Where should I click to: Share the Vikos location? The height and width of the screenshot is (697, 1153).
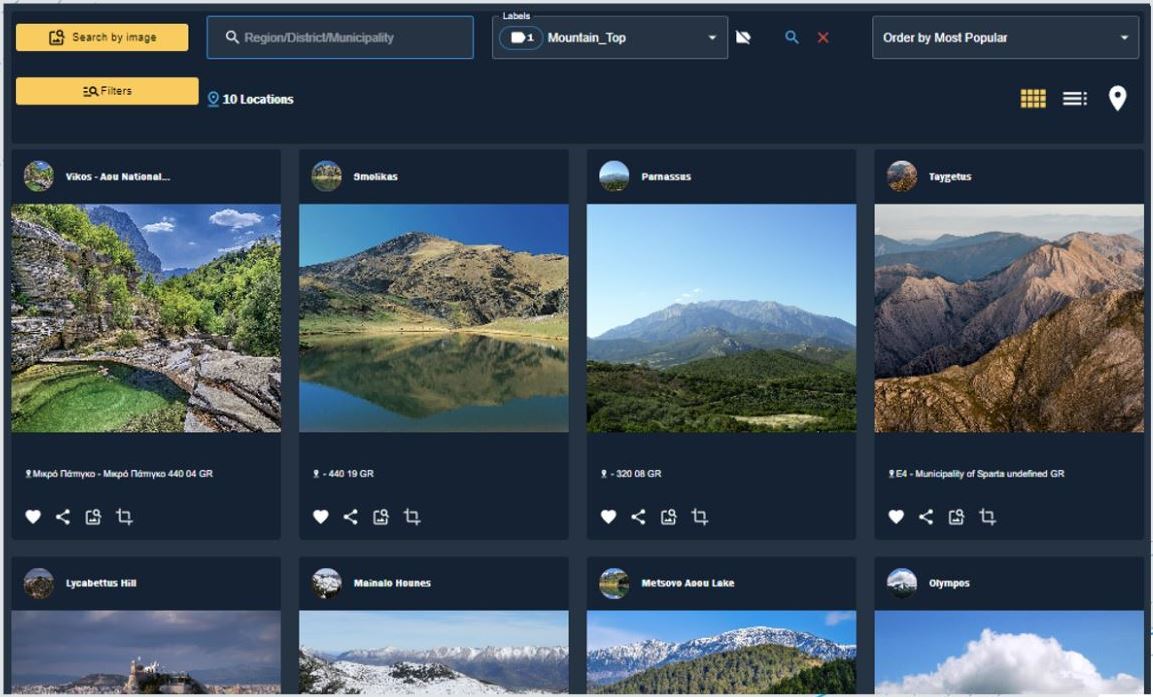(x=63, y=517)
